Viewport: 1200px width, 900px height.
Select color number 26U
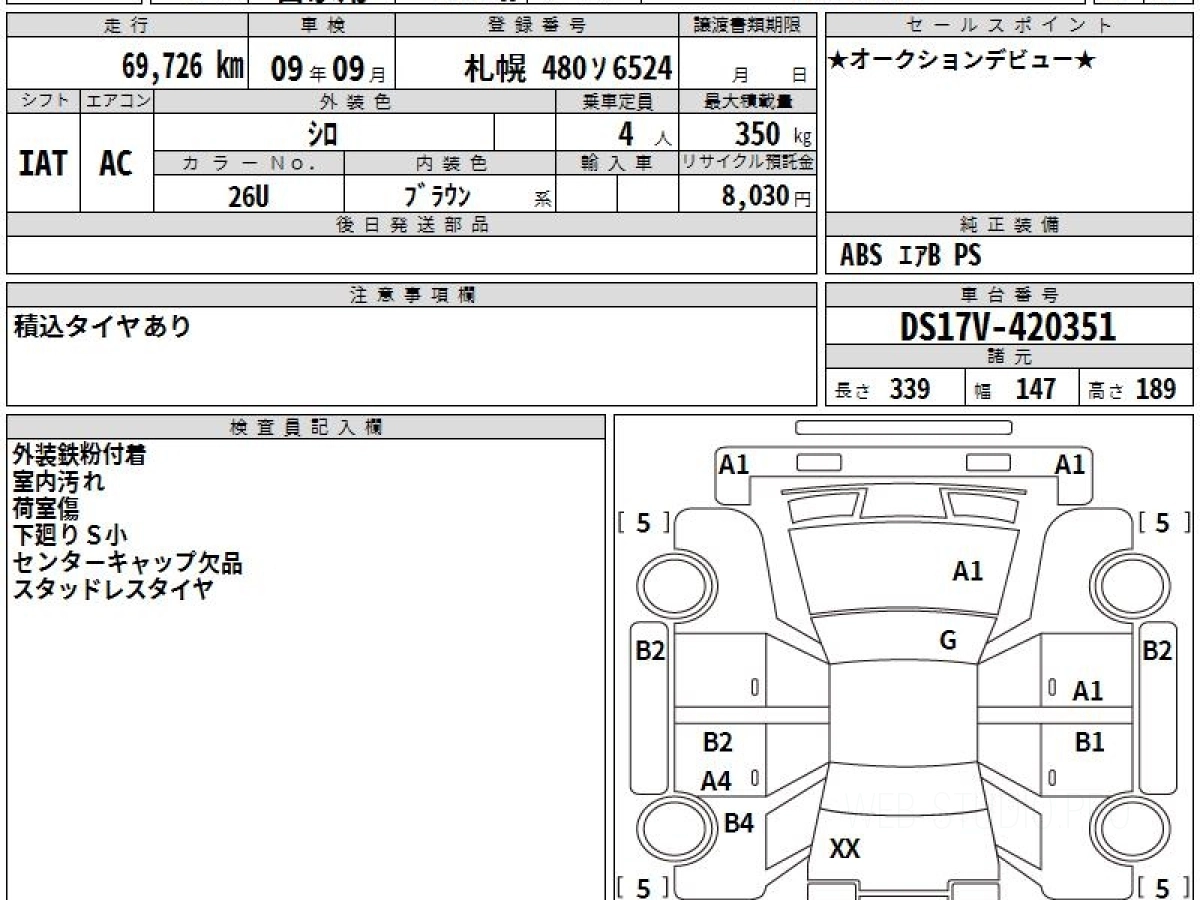pyautogui.click(x=248, y=196)
